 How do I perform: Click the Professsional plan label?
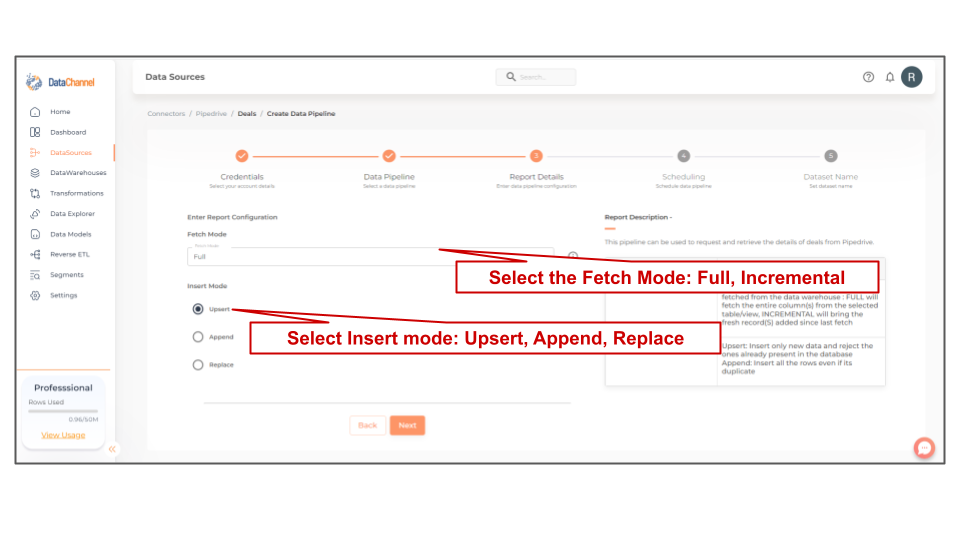pos(63,388)
